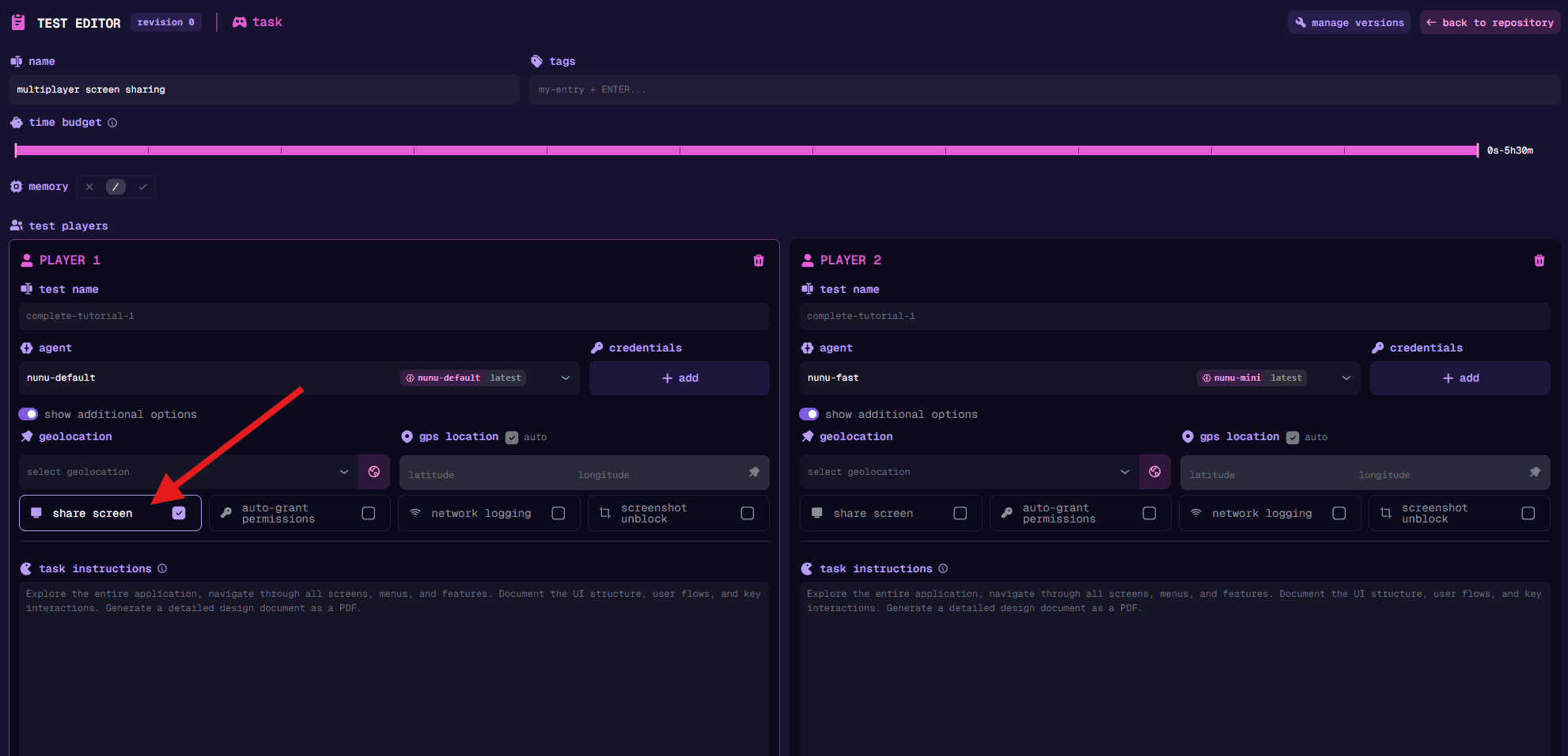Open the nunu-fast agent dropdown

(1080, 378)
